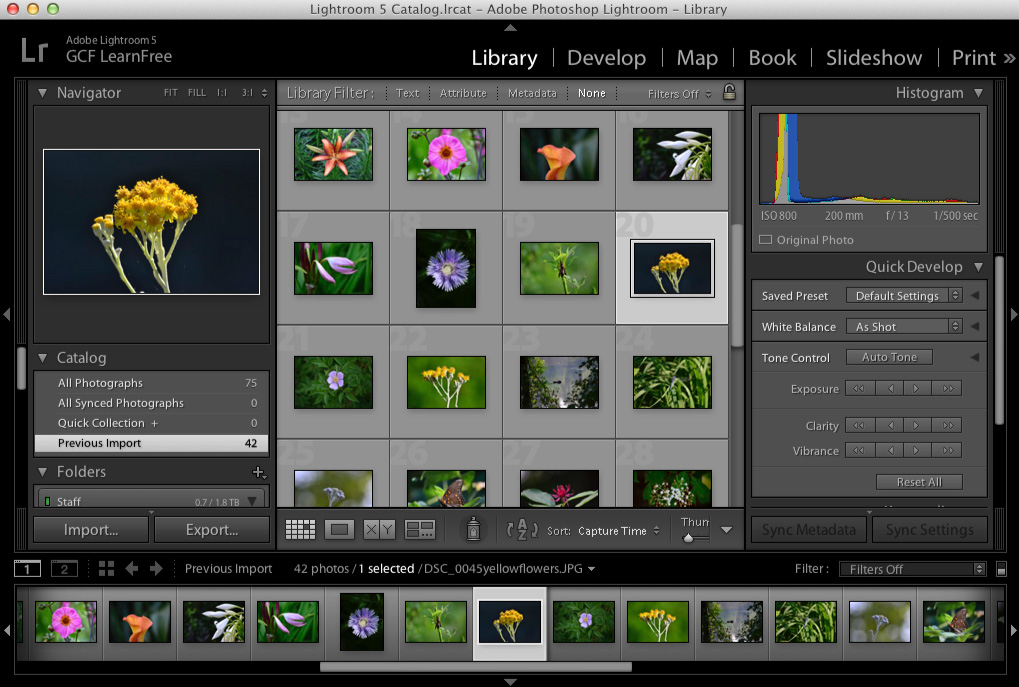1019x687 pixels.
Task: Click the filter lock icon
Action: point(728,92)
